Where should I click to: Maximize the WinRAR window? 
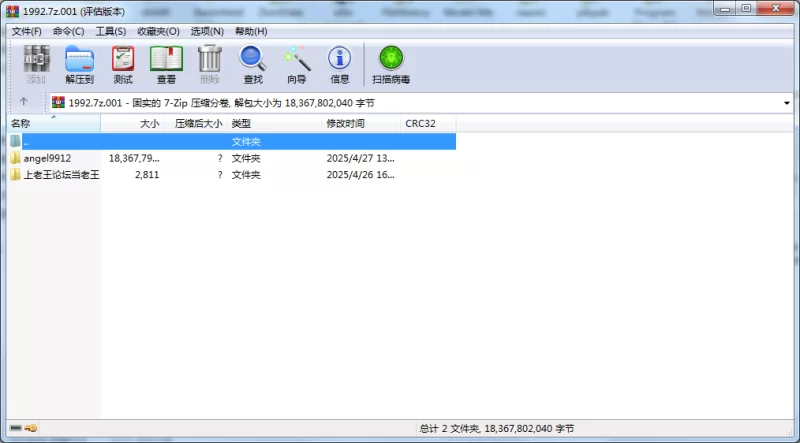pos(746,8)
